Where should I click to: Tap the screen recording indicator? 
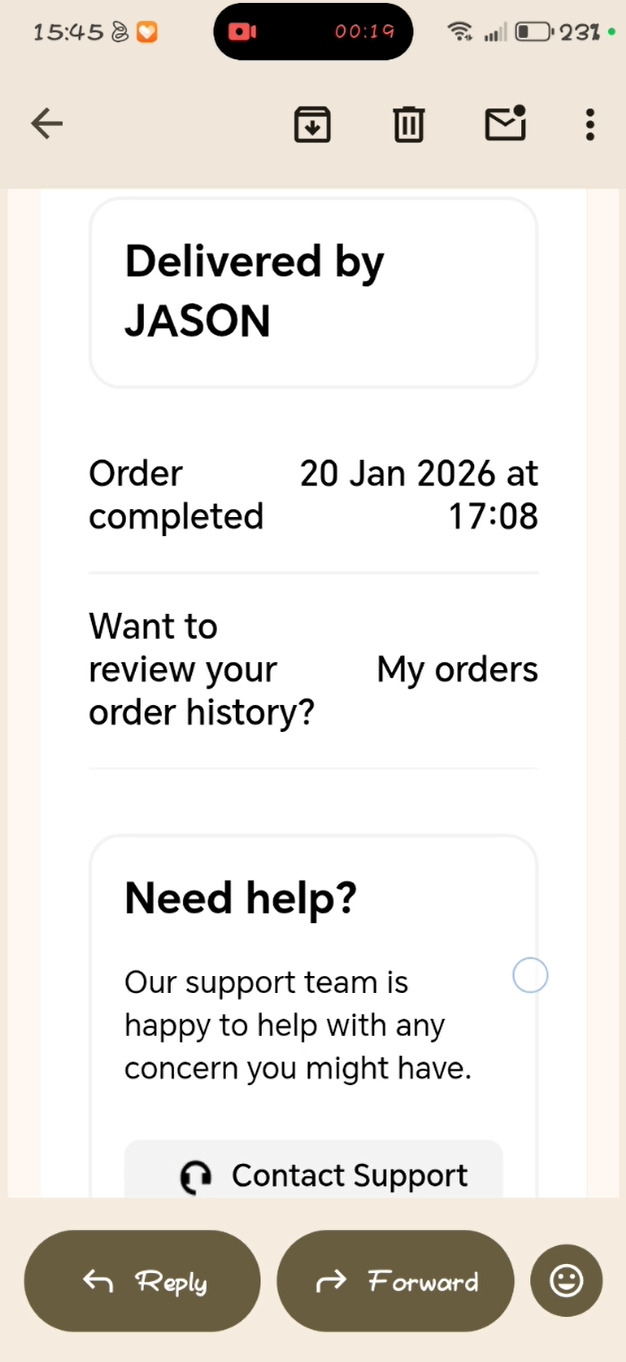pyautogui.click(x=242, y=32)
